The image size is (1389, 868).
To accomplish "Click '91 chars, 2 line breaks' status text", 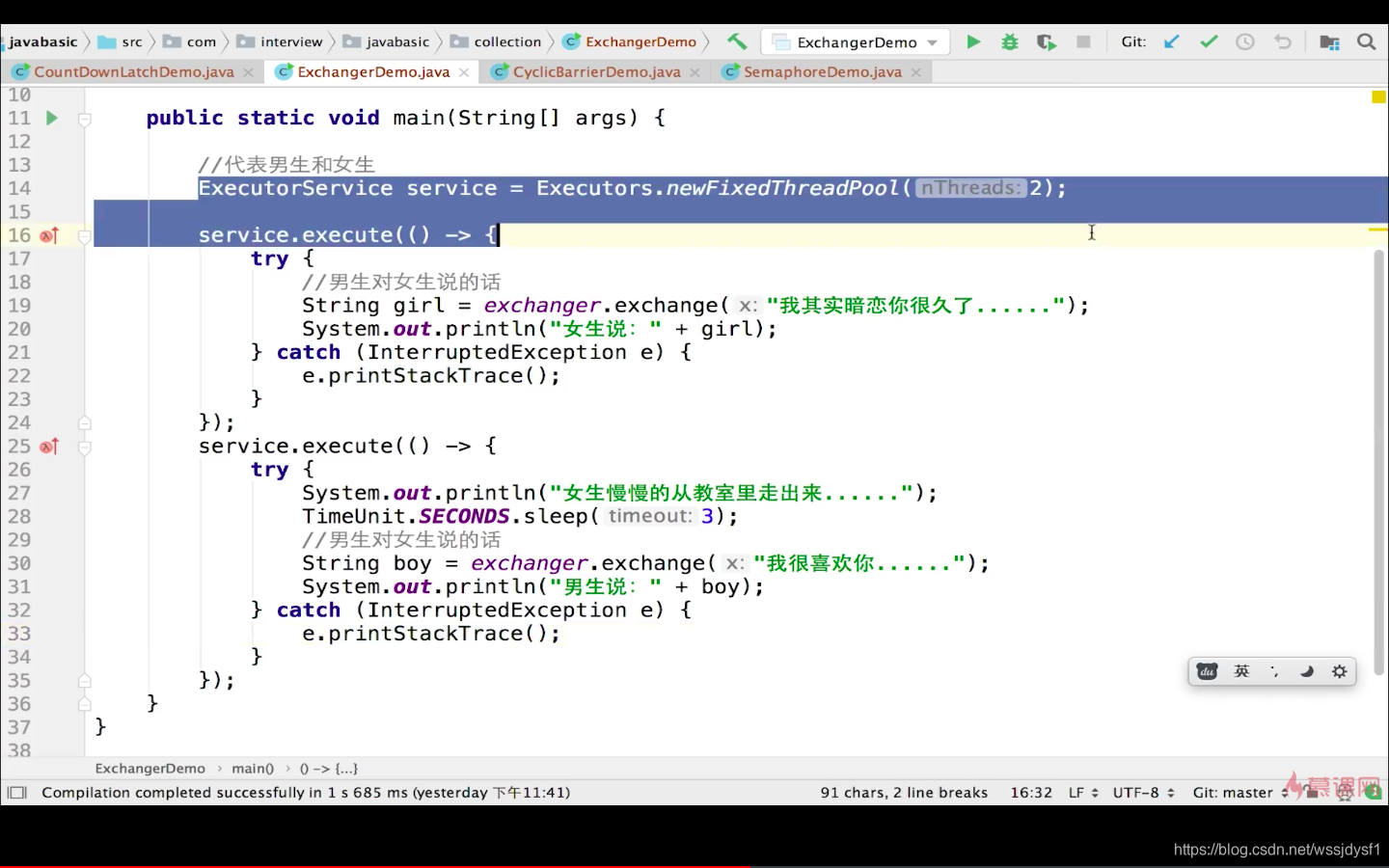I will [904, 793].
